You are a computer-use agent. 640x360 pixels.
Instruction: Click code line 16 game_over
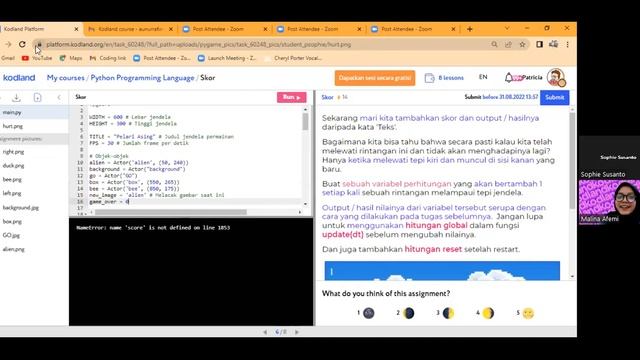(109, 202)
